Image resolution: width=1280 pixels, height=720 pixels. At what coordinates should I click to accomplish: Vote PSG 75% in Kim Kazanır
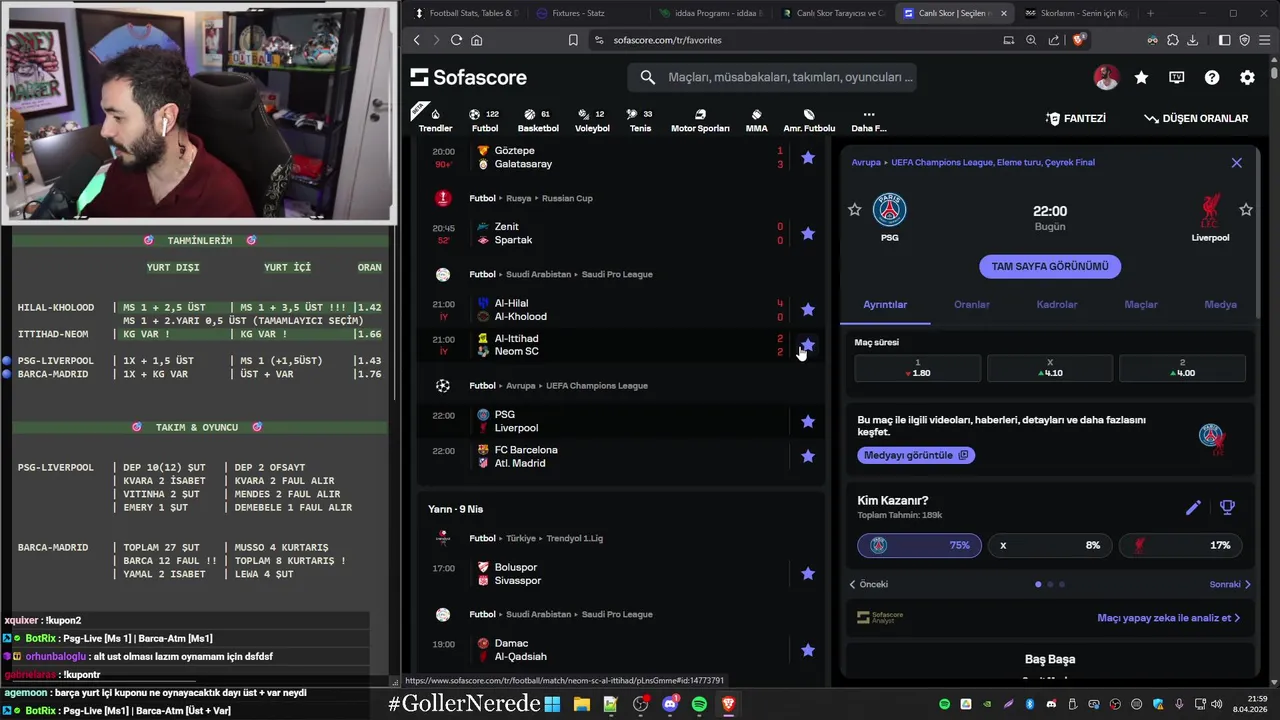919,545
